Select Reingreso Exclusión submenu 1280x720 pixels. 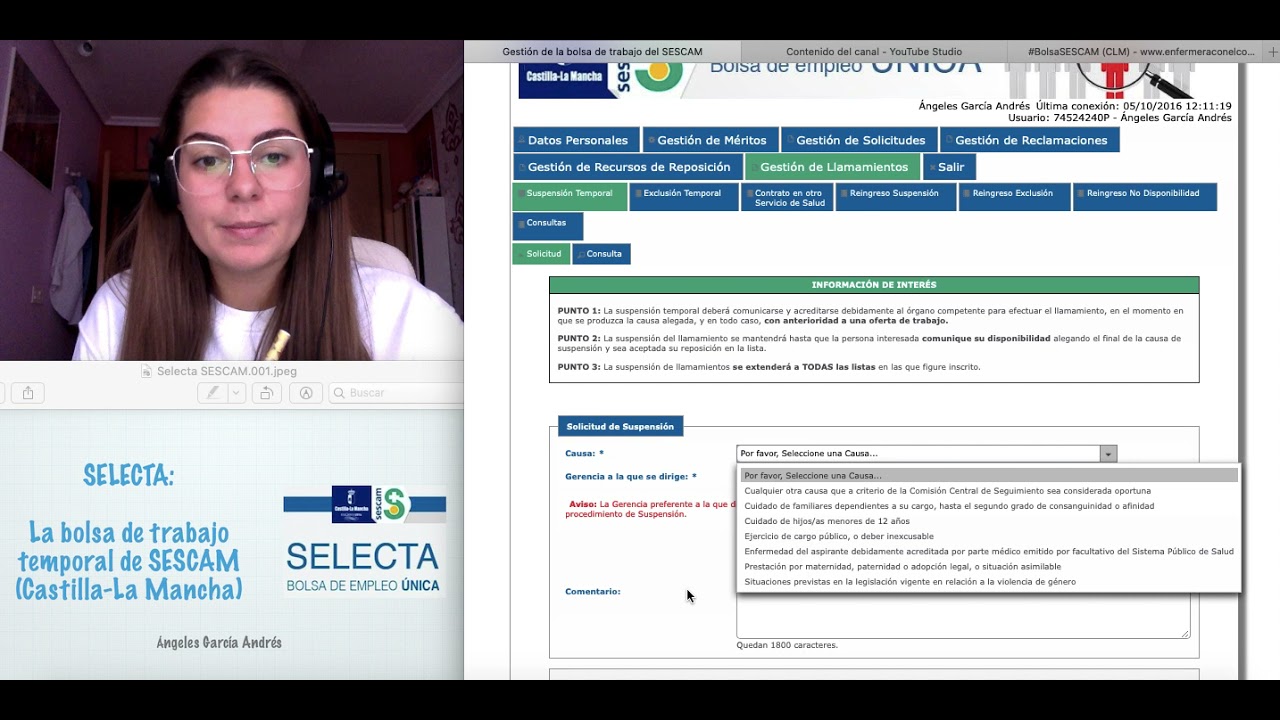pos(1014,197)
